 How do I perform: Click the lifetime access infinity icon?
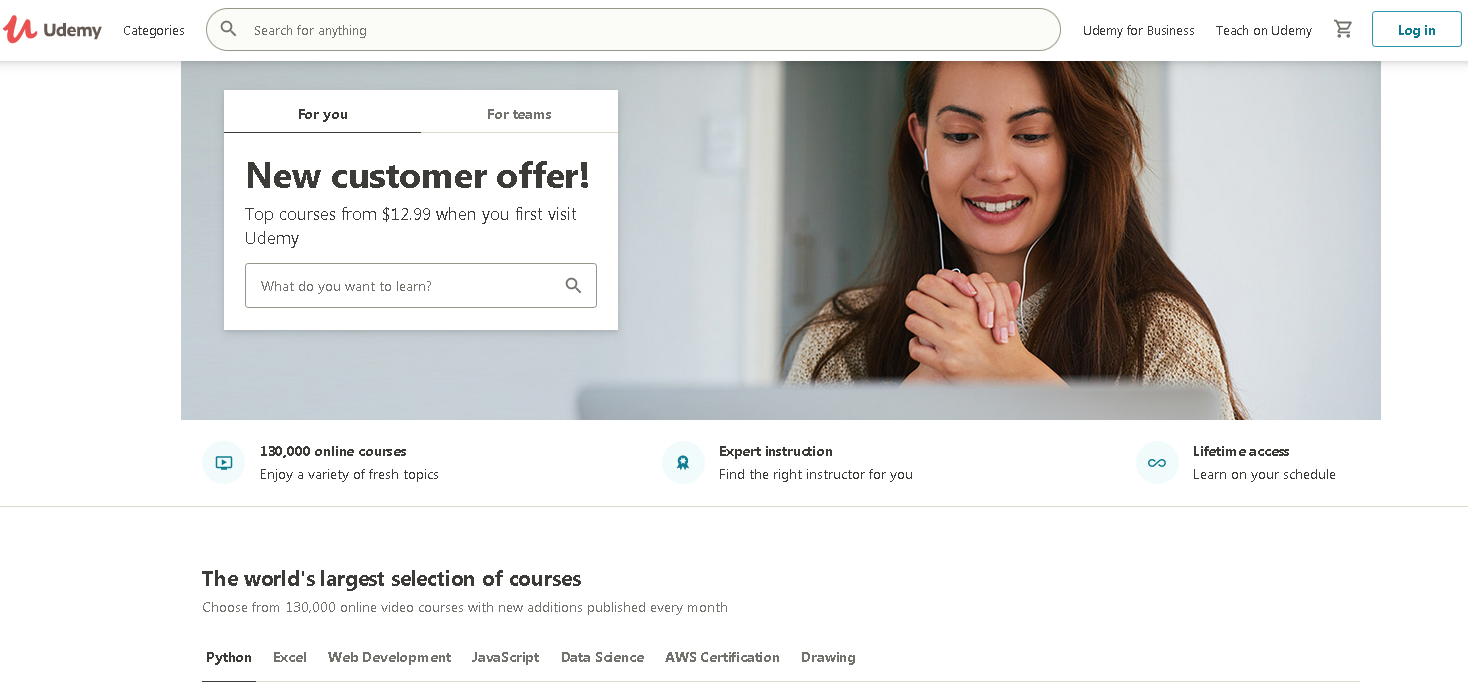point(1157,462)
